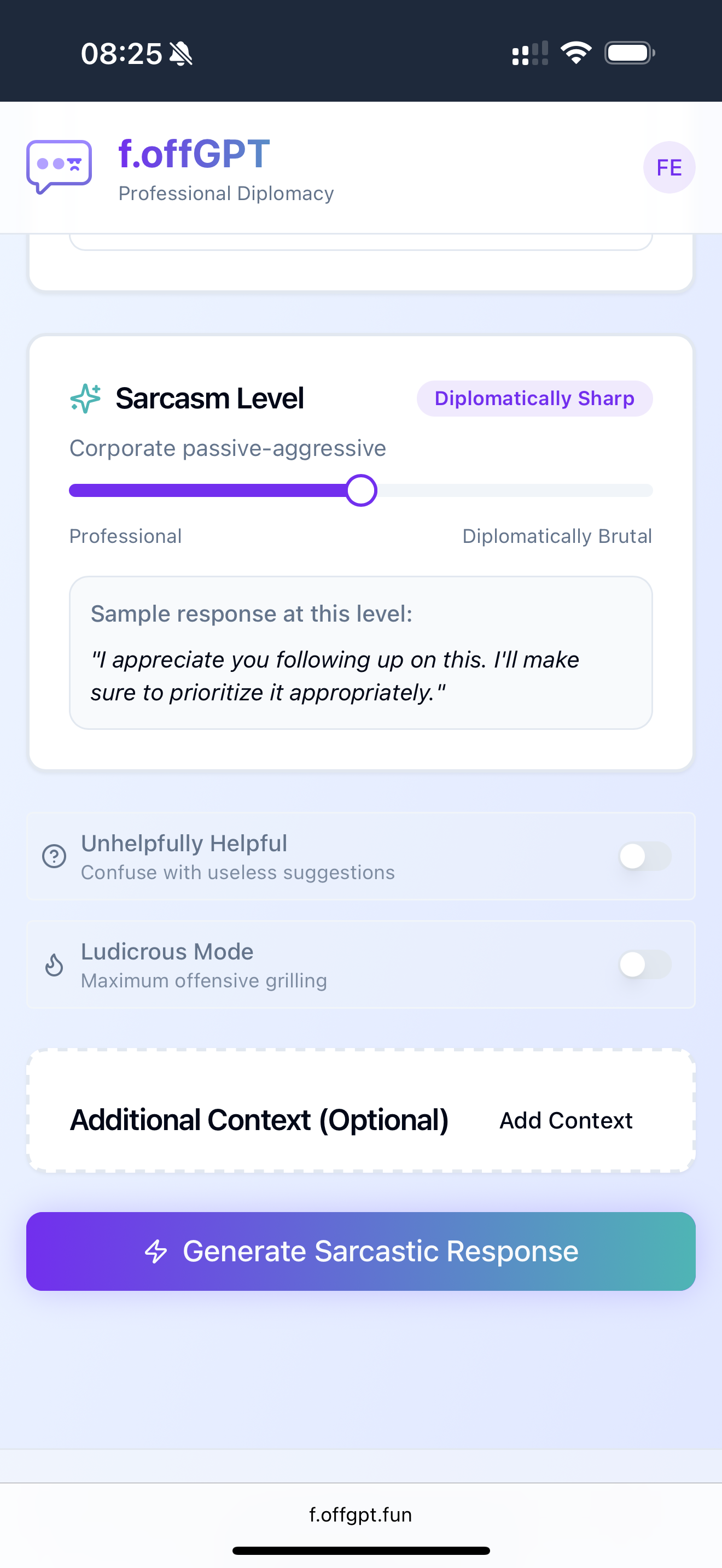The image size is (722, 1568).
Task: Click the Additional Context (Optional) heading
Action: tap(259, 1120)
